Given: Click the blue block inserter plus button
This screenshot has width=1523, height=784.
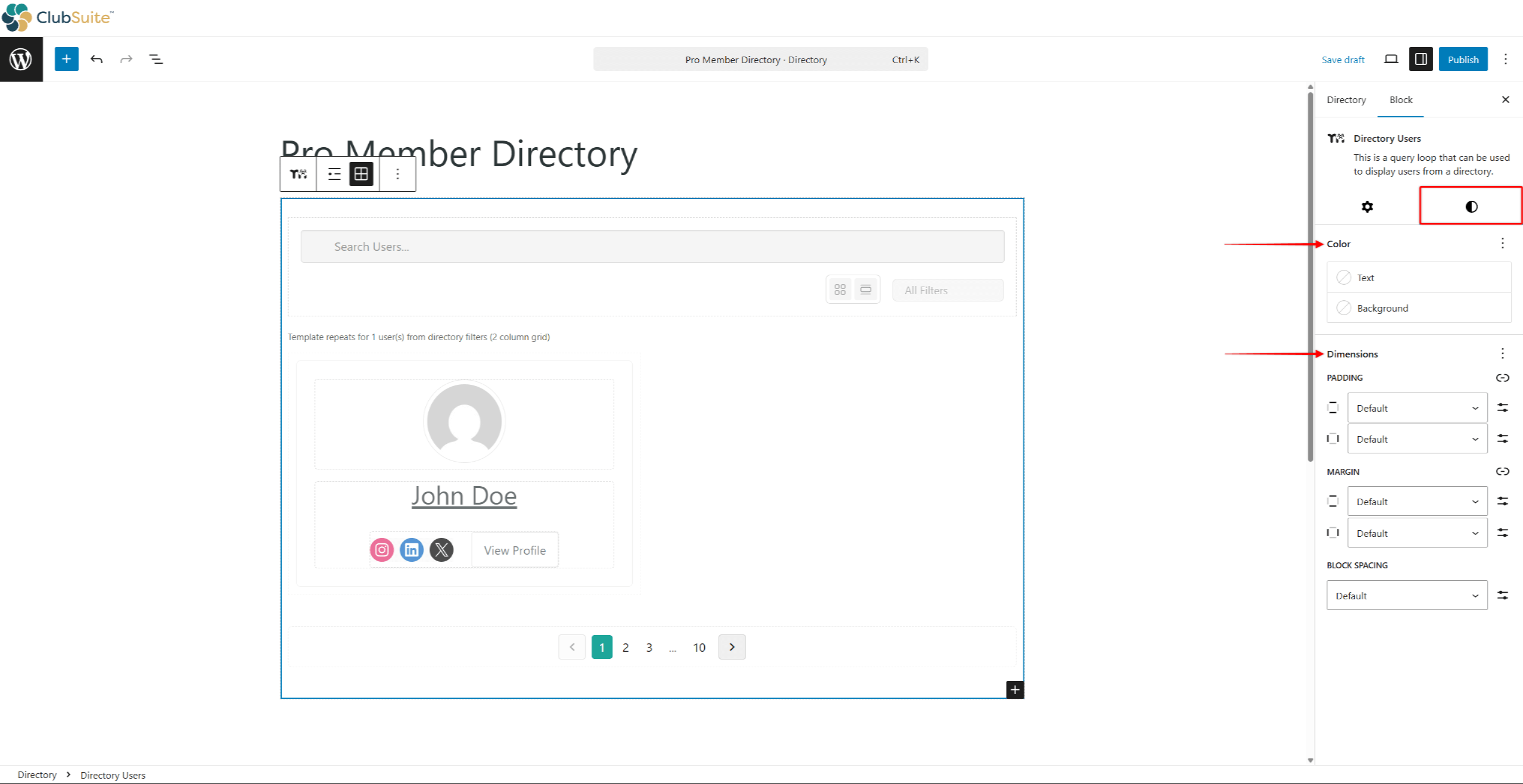Looking at the screenshot, I should pyautogui.click(x=67, y=59).
